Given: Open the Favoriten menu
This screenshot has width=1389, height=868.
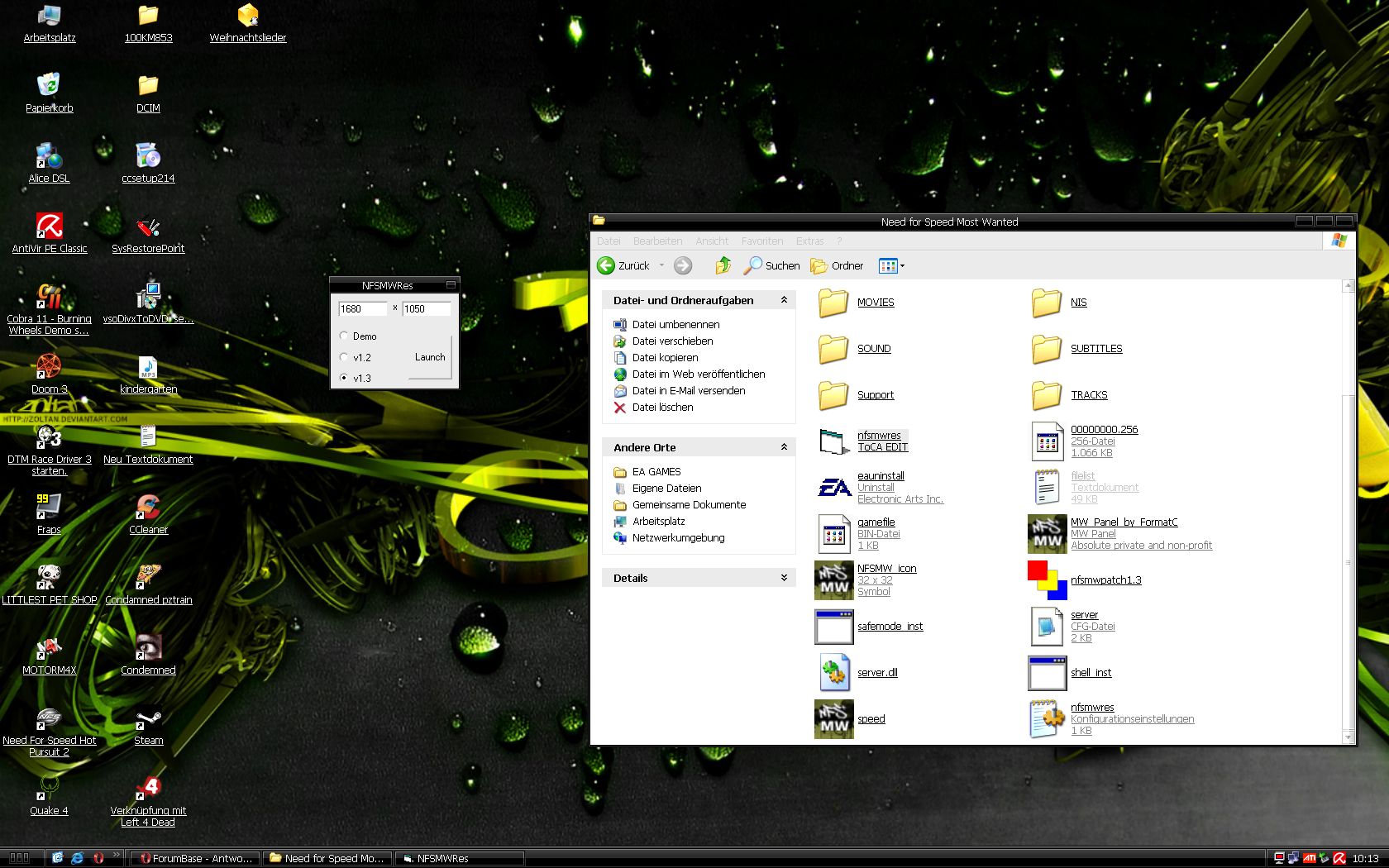Looking at the screenshot, I should [762, 241].
